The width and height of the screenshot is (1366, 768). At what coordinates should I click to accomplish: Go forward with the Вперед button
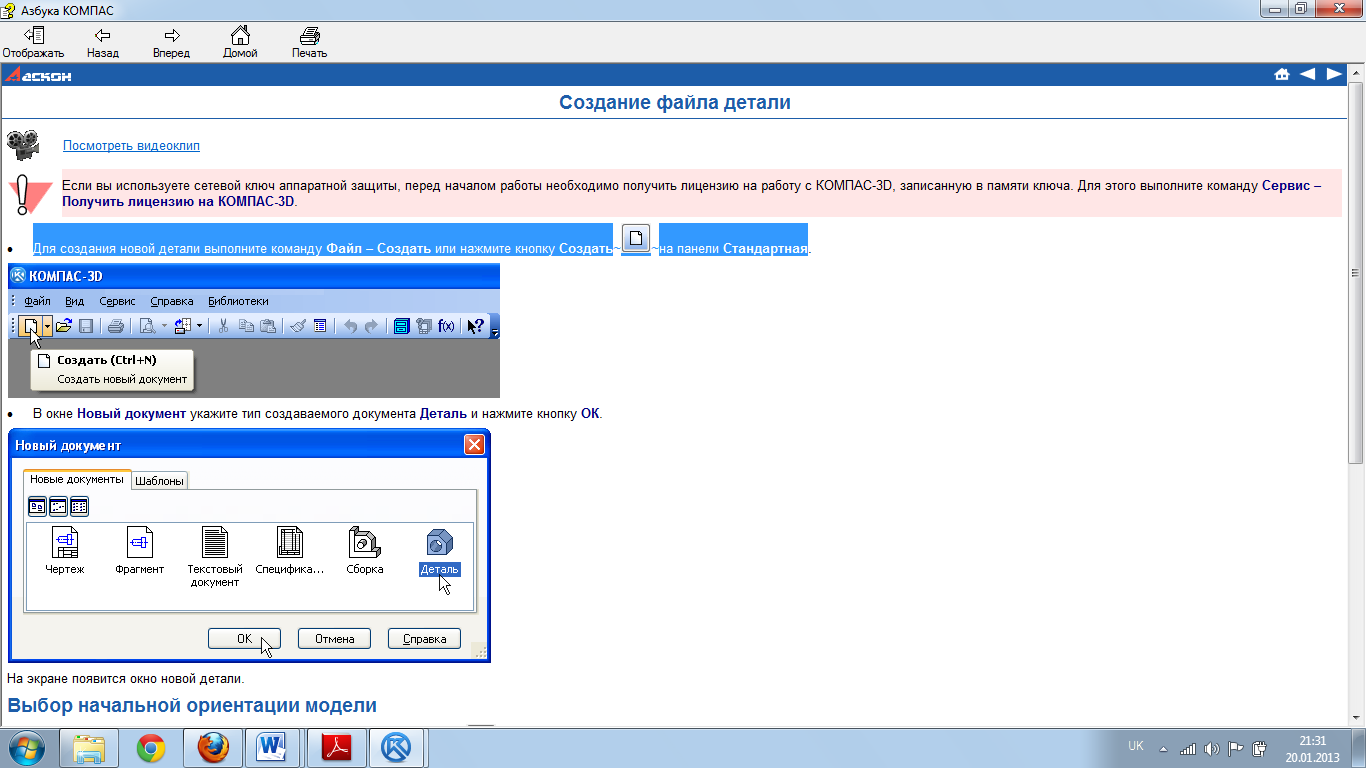171,42
